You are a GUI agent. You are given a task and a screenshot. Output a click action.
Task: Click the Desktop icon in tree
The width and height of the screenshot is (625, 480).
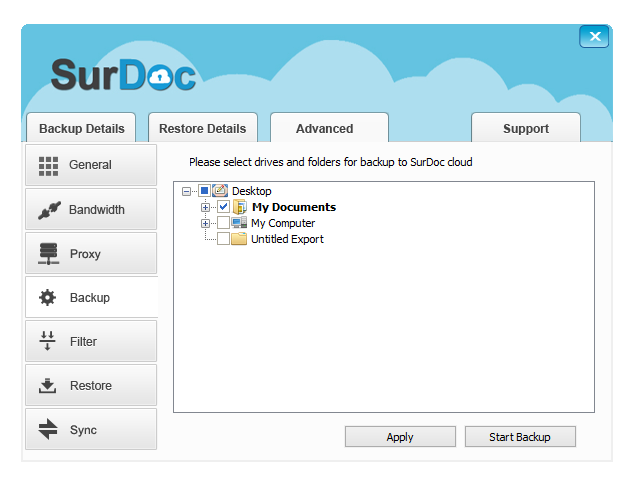[x=220, y=191]
